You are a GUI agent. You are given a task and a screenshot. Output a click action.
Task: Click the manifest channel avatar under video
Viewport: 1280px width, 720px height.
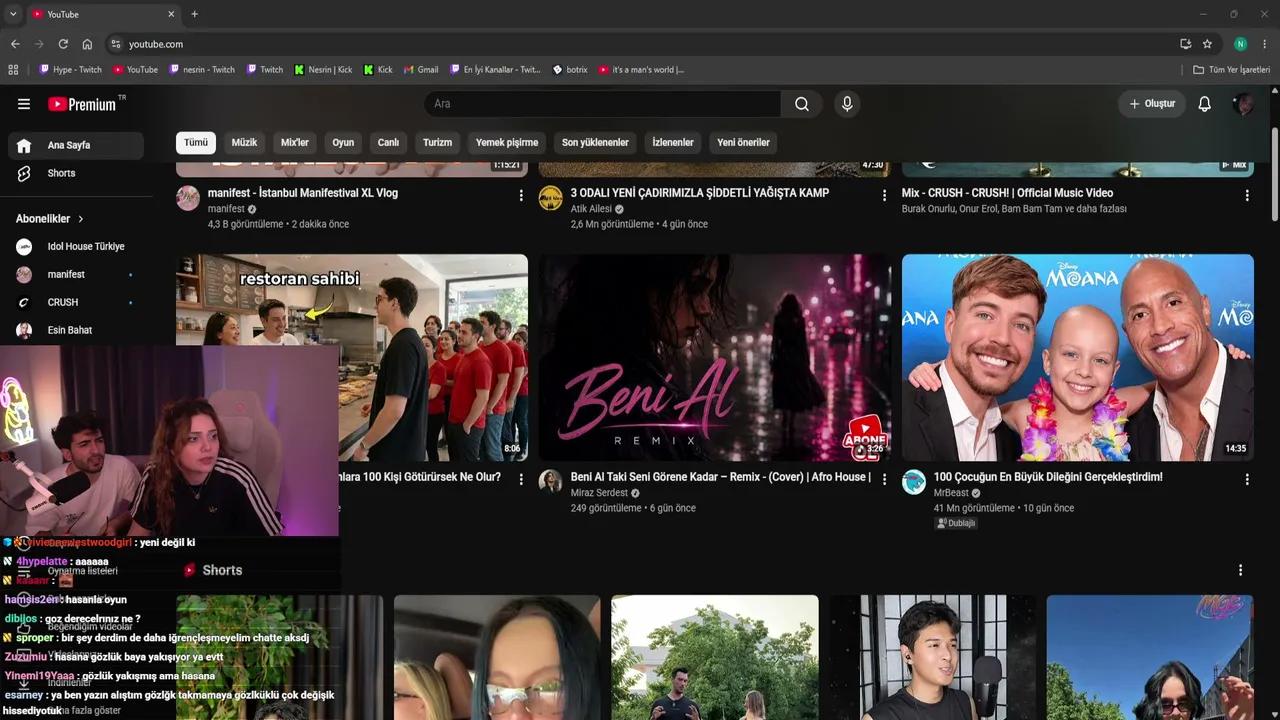point(188,198)
